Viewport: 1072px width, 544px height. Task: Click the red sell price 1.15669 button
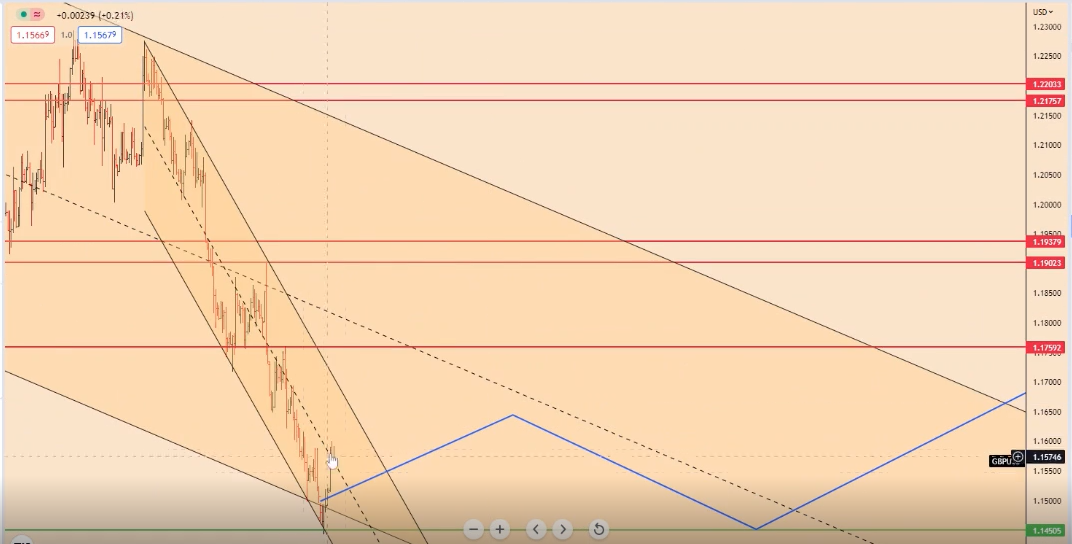click(x=32, y=35)
